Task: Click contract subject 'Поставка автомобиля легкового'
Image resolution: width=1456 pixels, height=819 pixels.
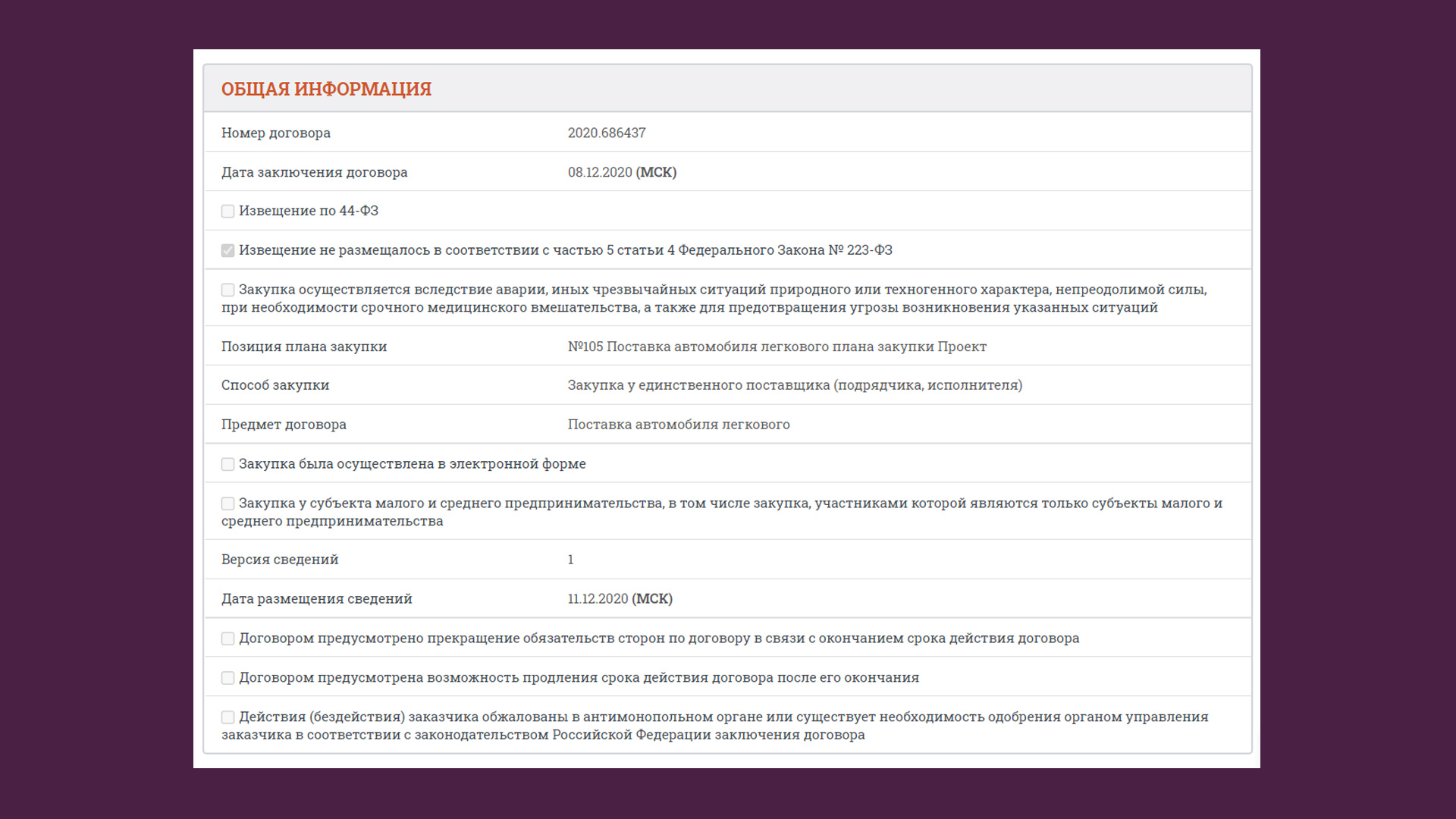Action: click(x=678, y=425)
